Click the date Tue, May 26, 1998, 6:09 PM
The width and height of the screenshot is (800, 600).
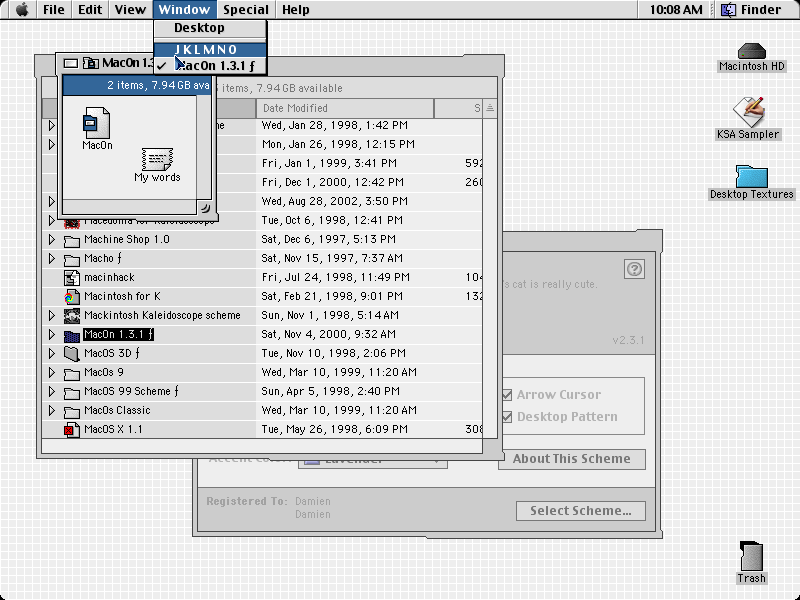coord(335,430)
